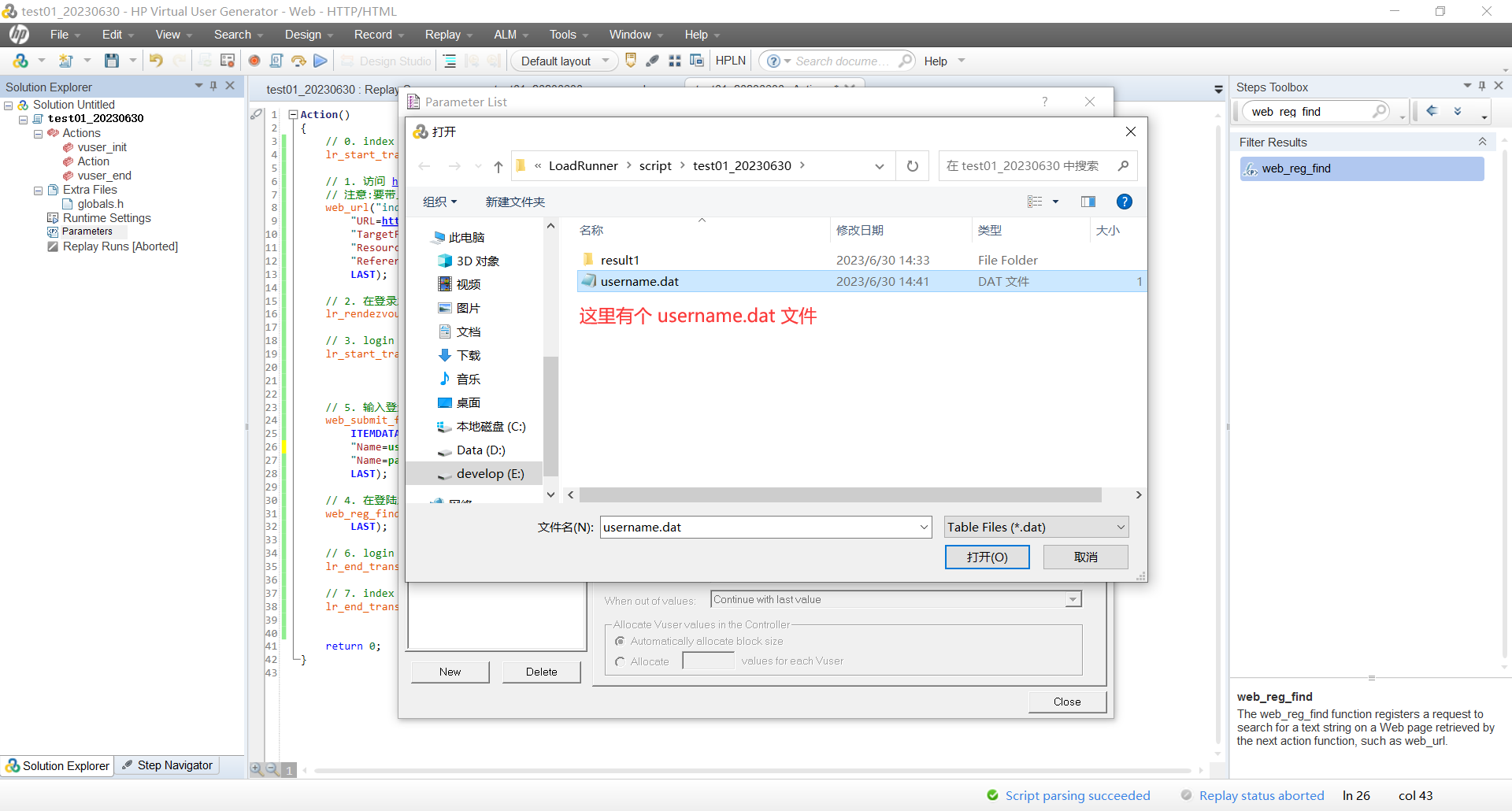The image size is (1512, 811).
Task: Click the grid layout icon in toolbar
Action: pyautogui.click(x=675, y=61)
